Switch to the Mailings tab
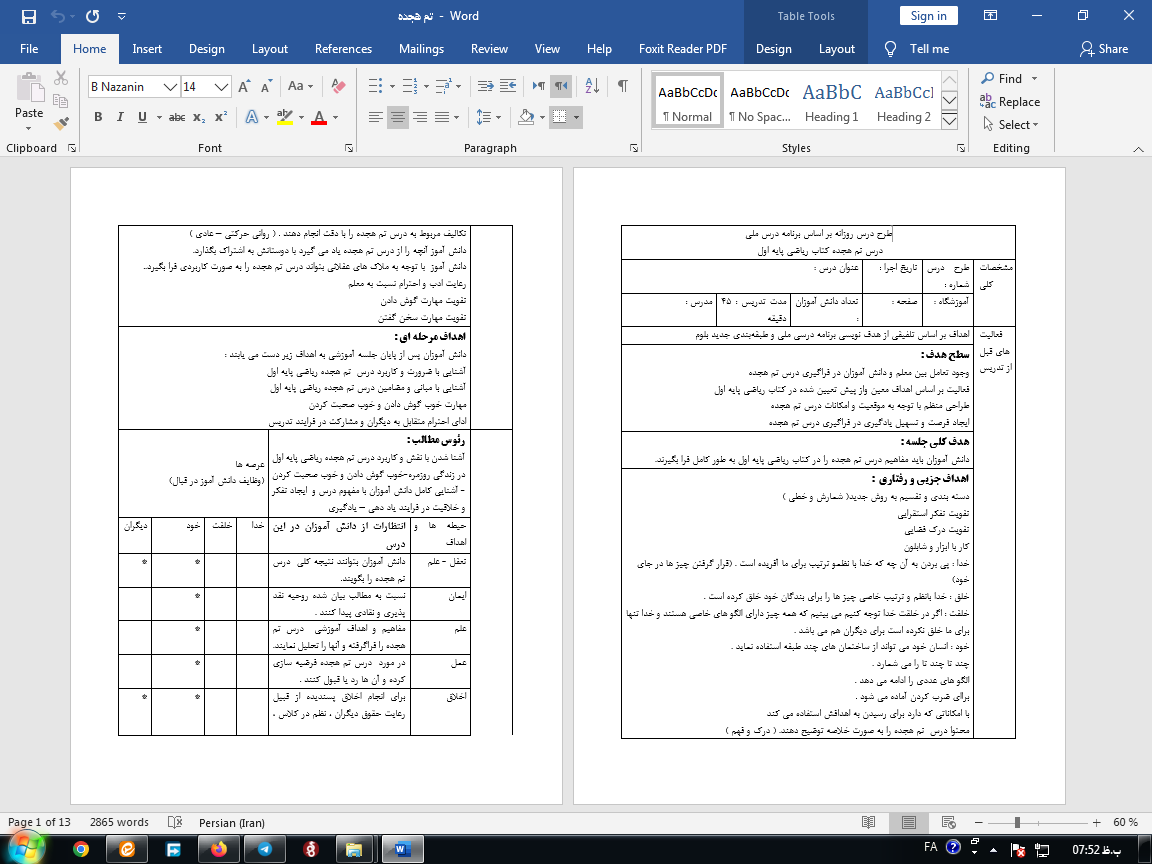This screenshot has width=1152, height=864. pos(421,49)
